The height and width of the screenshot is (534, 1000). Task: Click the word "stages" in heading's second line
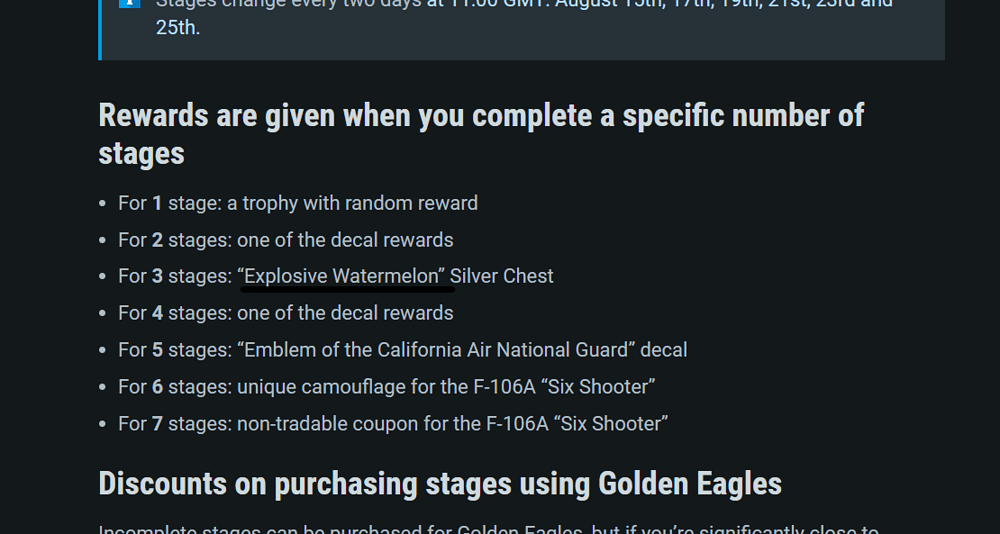coord(142,154)
